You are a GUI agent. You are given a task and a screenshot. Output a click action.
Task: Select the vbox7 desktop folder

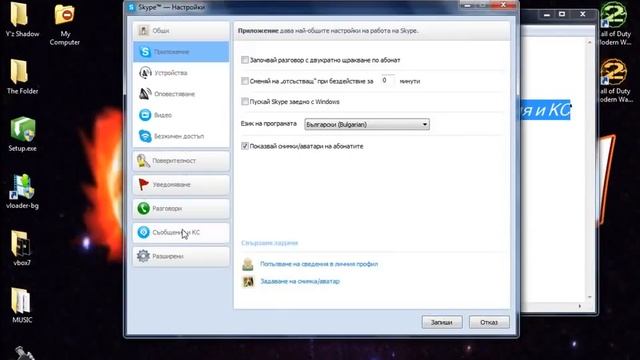coord(22,248)
